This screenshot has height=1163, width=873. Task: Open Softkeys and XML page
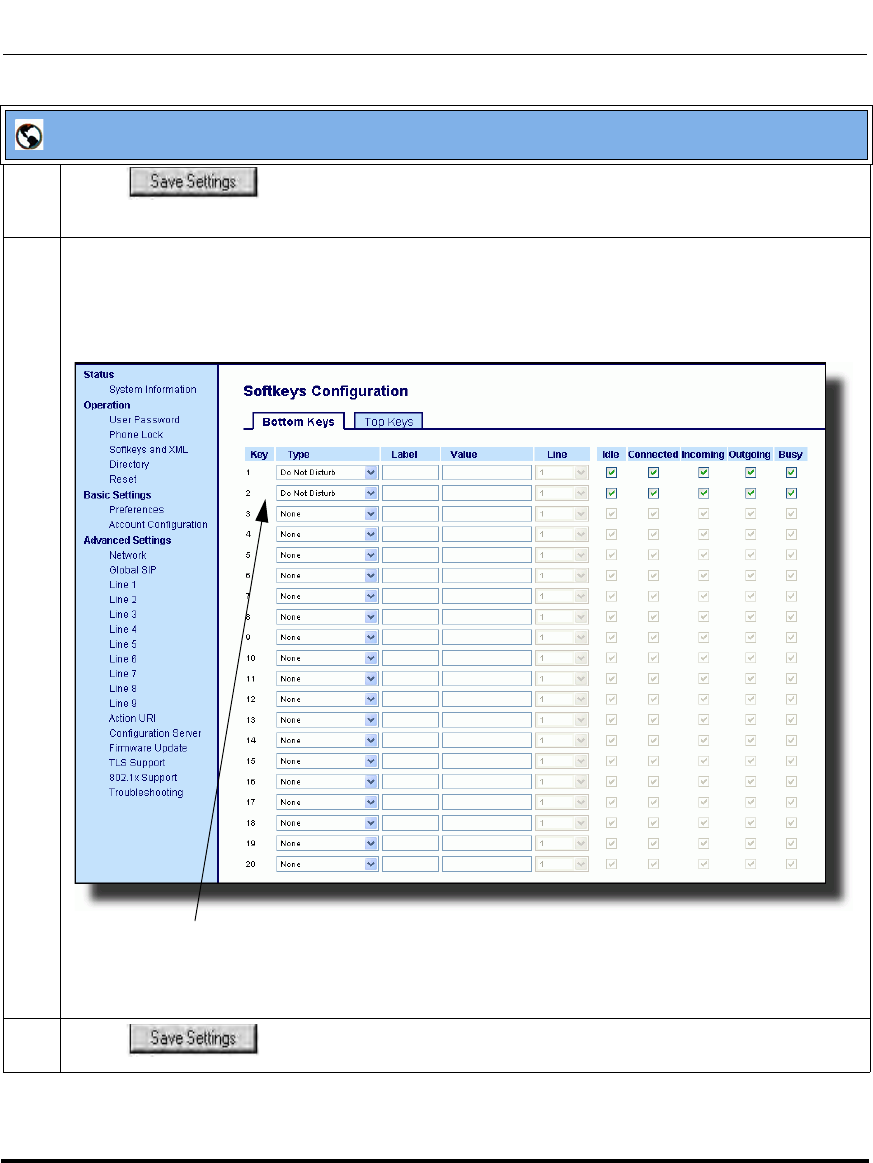(x=148, y=449)
